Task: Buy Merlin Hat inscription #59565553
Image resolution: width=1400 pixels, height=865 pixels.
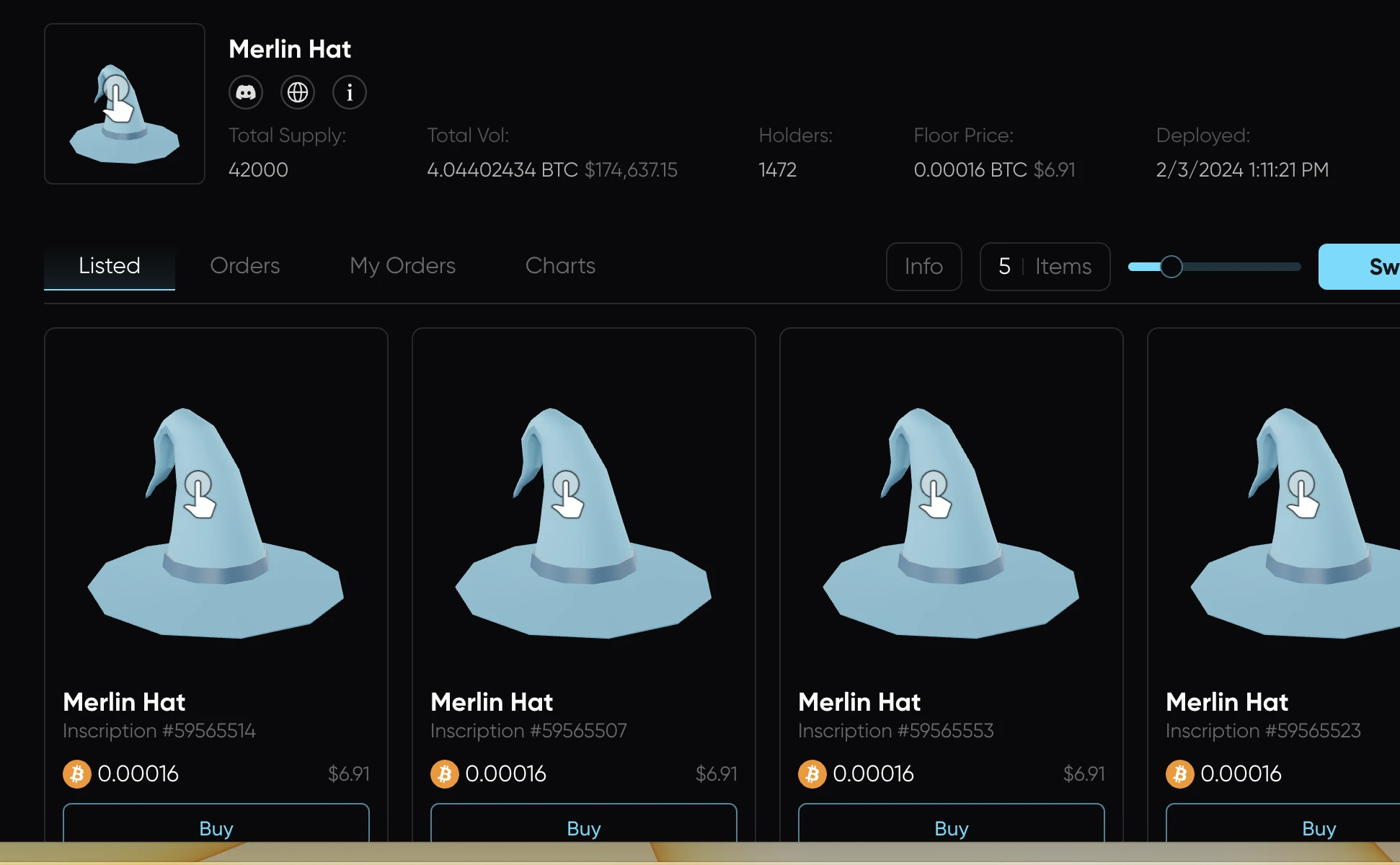Action: [952, 826]
